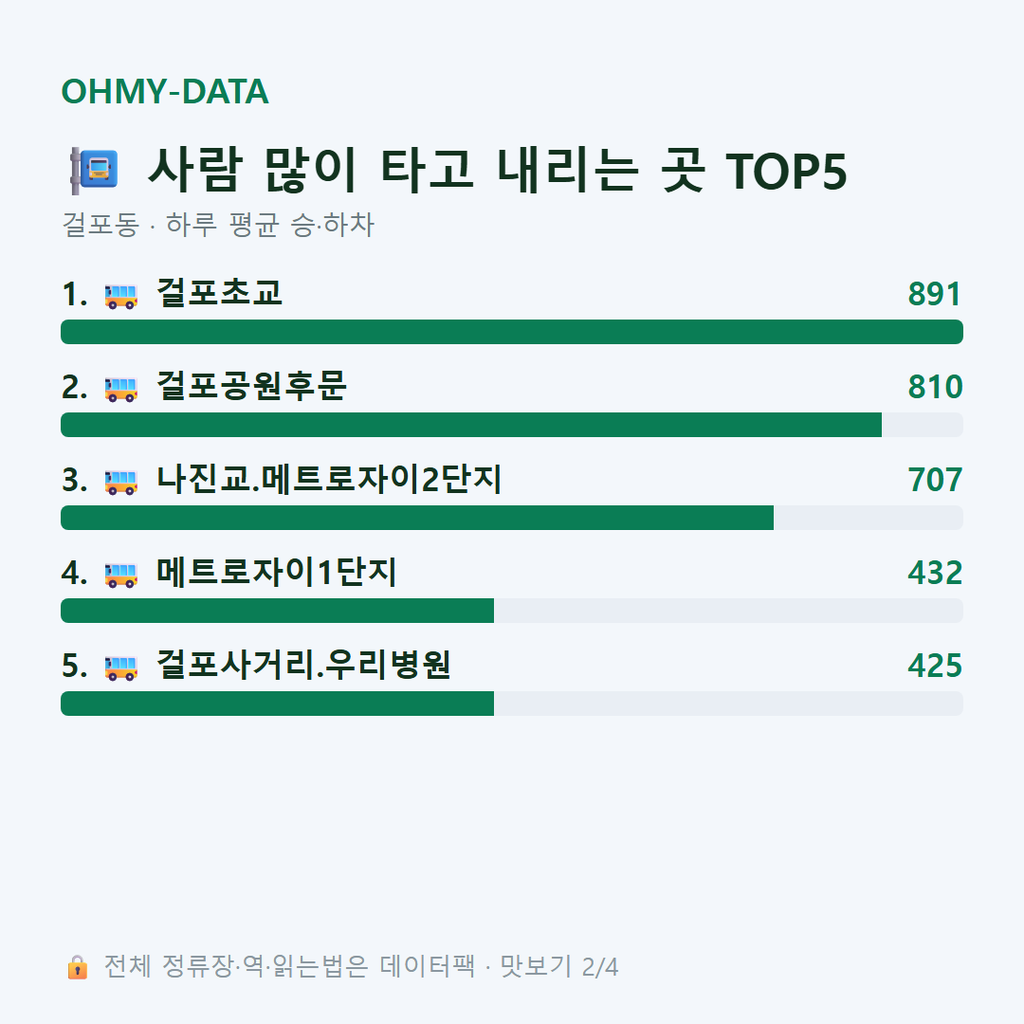The height and width of the screenshot is (1024, 1024).
Task: Click the bus icon beside 나진교.메트로자이2단지
Action: pyautogui.click(x=121, y=481)
